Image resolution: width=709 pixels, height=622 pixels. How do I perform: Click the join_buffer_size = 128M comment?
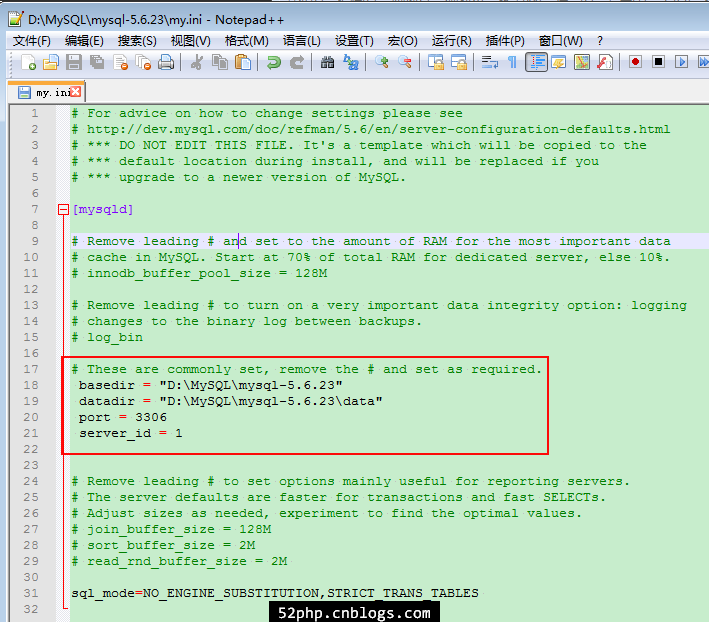(x=171, y=529)
